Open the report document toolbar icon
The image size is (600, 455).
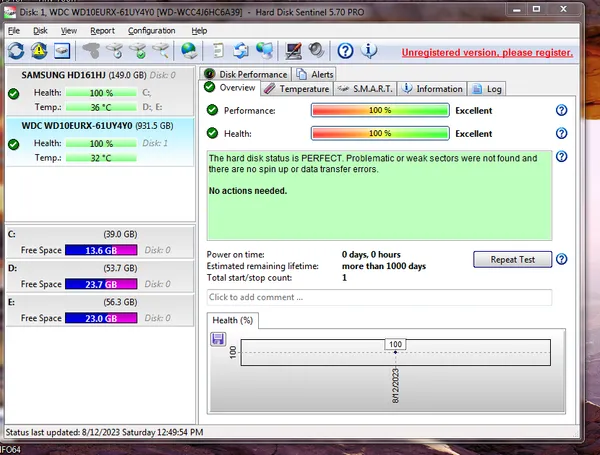pos(218,51)
